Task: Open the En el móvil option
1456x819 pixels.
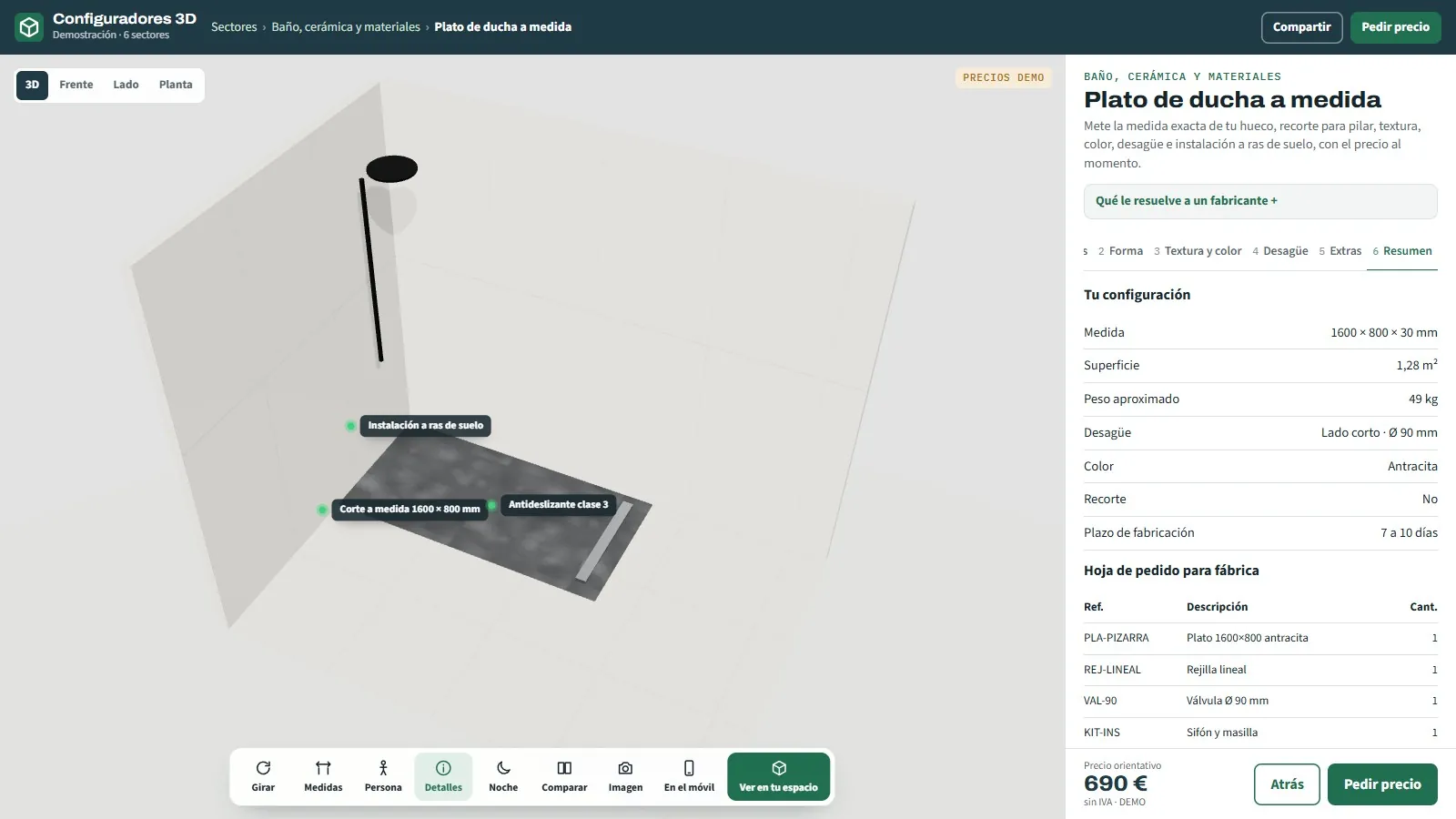Action: click(689, 776)
